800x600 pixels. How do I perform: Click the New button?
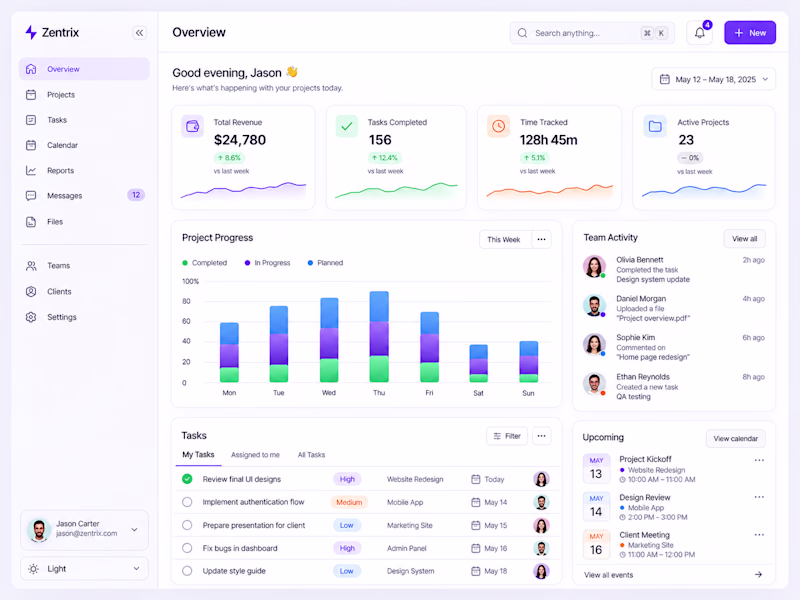pos(750,33)
